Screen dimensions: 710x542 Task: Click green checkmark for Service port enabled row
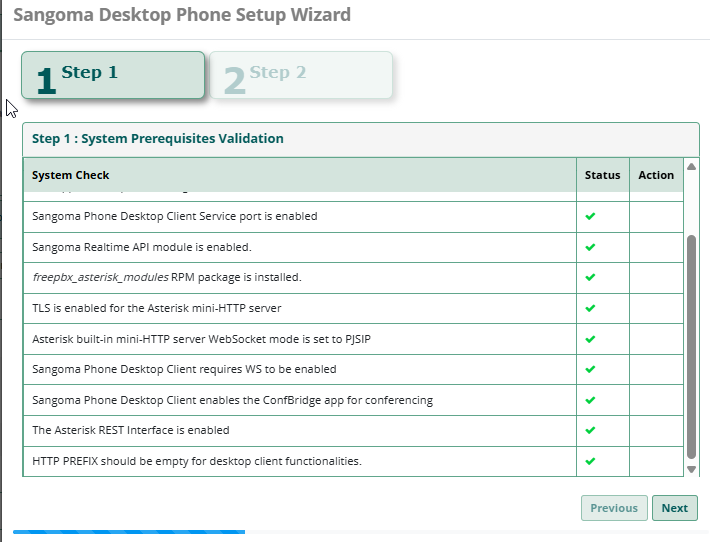point(590,216)
